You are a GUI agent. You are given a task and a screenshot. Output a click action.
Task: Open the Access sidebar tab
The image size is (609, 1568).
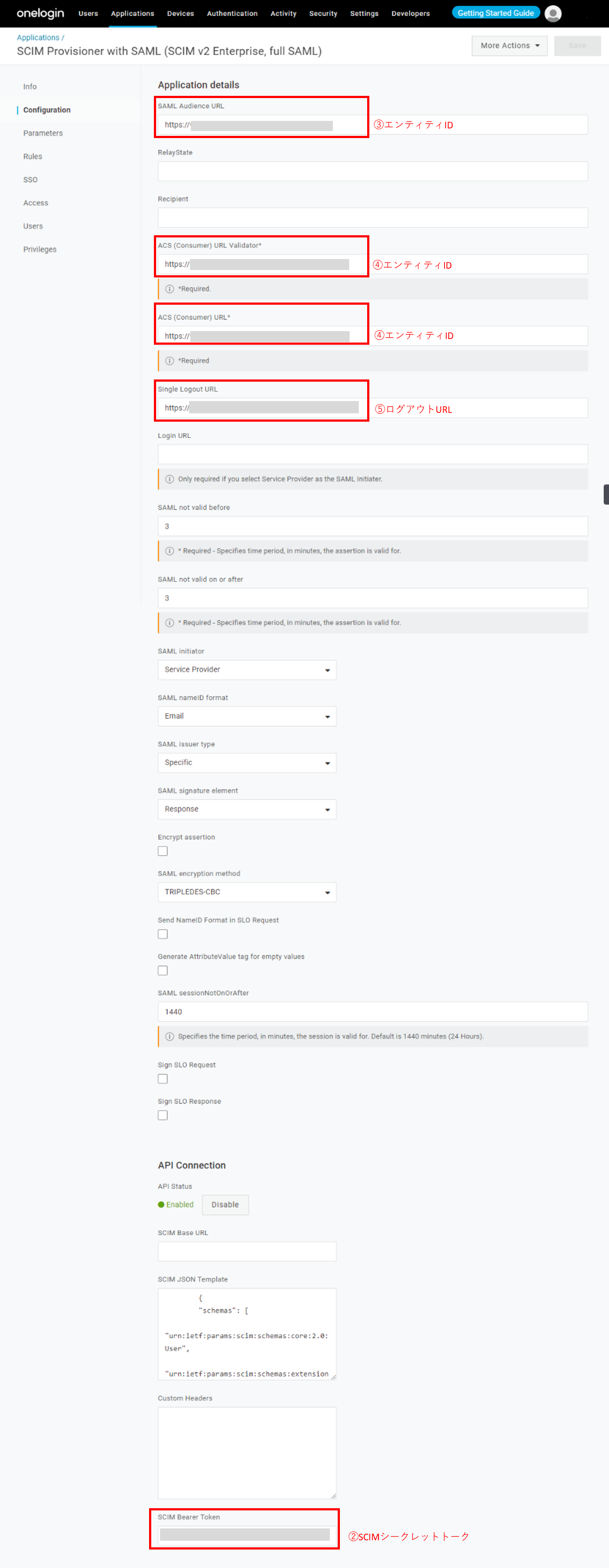coord(35,203)
